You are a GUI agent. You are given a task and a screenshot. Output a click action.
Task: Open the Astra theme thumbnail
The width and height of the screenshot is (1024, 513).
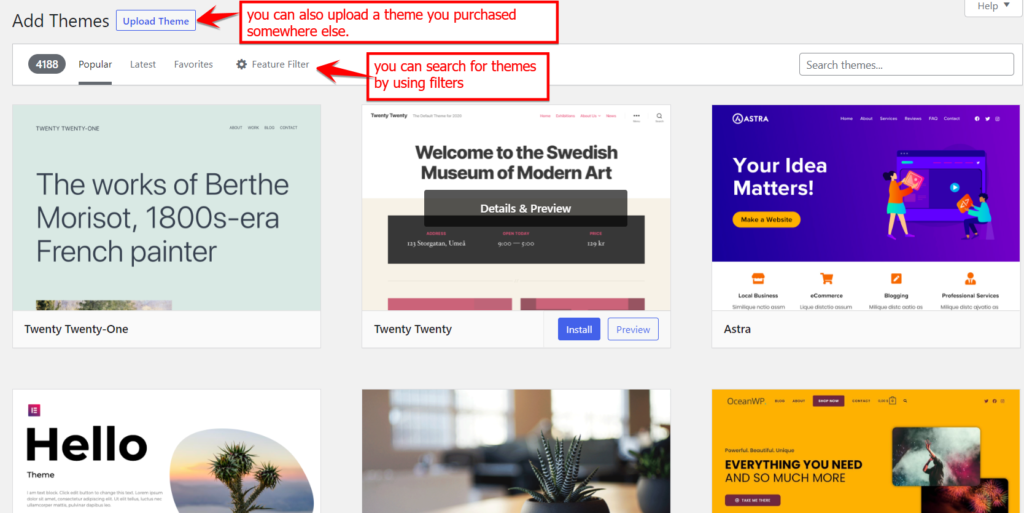click(866, 208)
